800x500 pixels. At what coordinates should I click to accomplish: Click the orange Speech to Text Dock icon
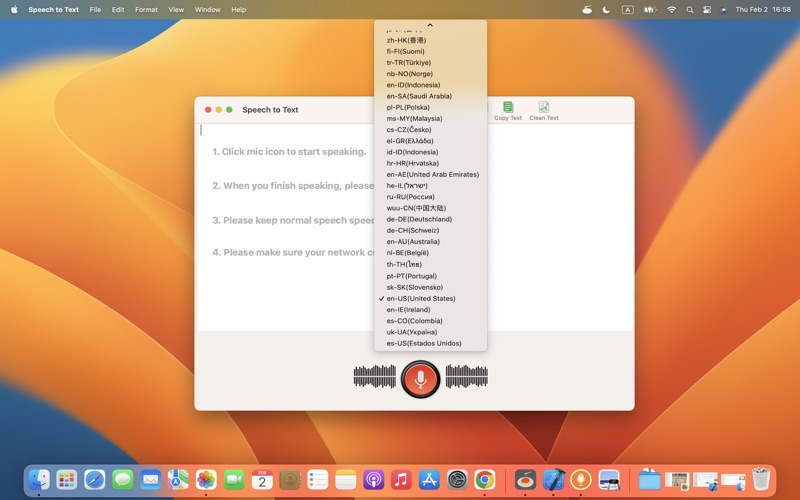click(x=581, y=480)
